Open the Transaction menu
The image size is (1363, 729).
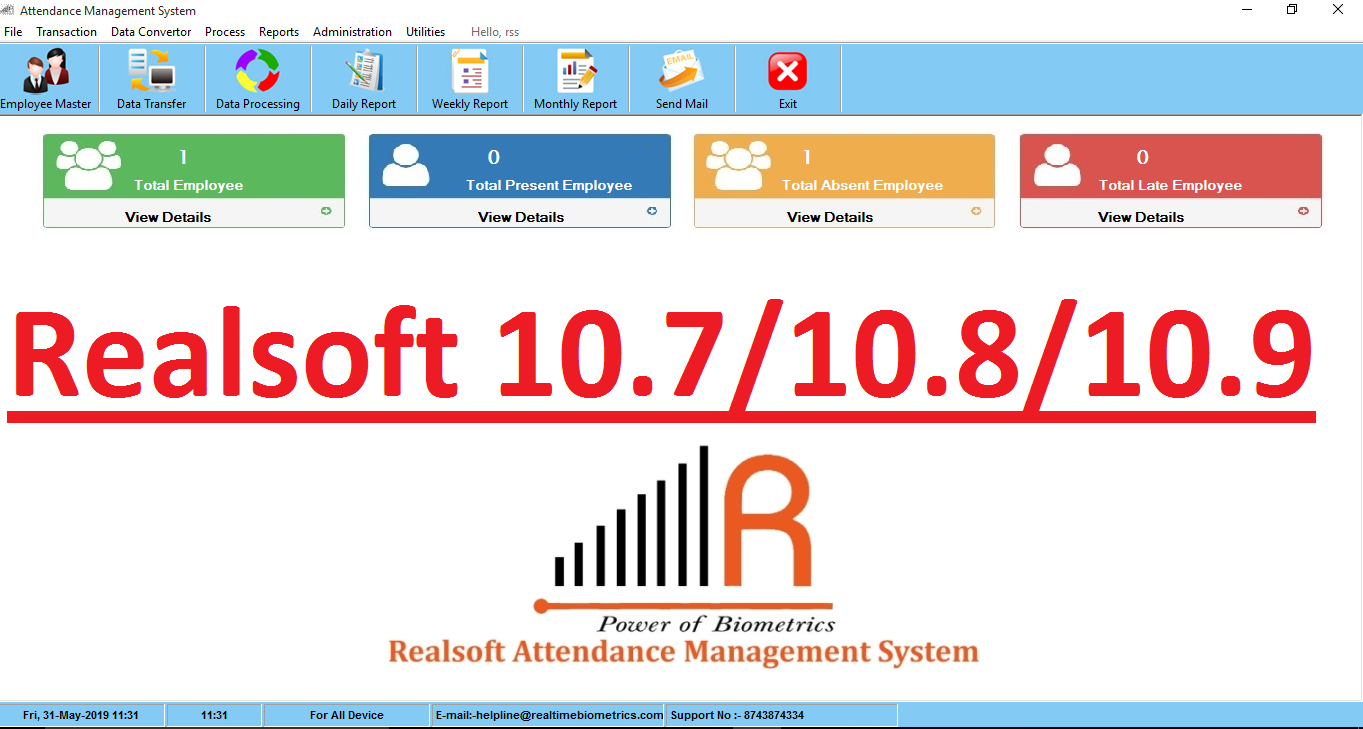tap(67, 32)
